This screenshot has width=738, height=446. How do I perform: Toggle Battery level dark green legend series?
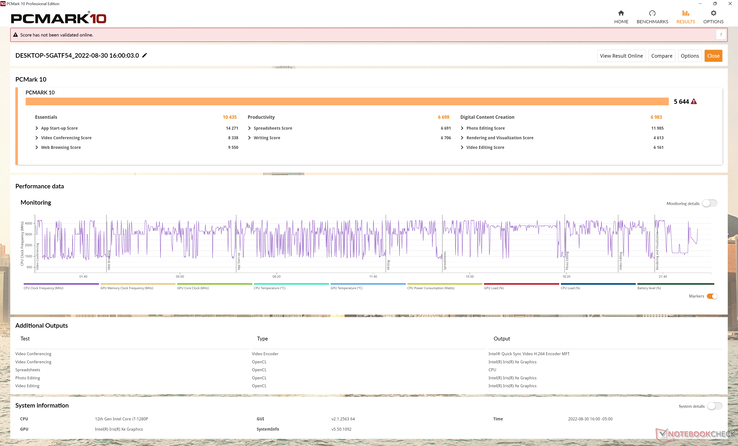tap(675, 286)
